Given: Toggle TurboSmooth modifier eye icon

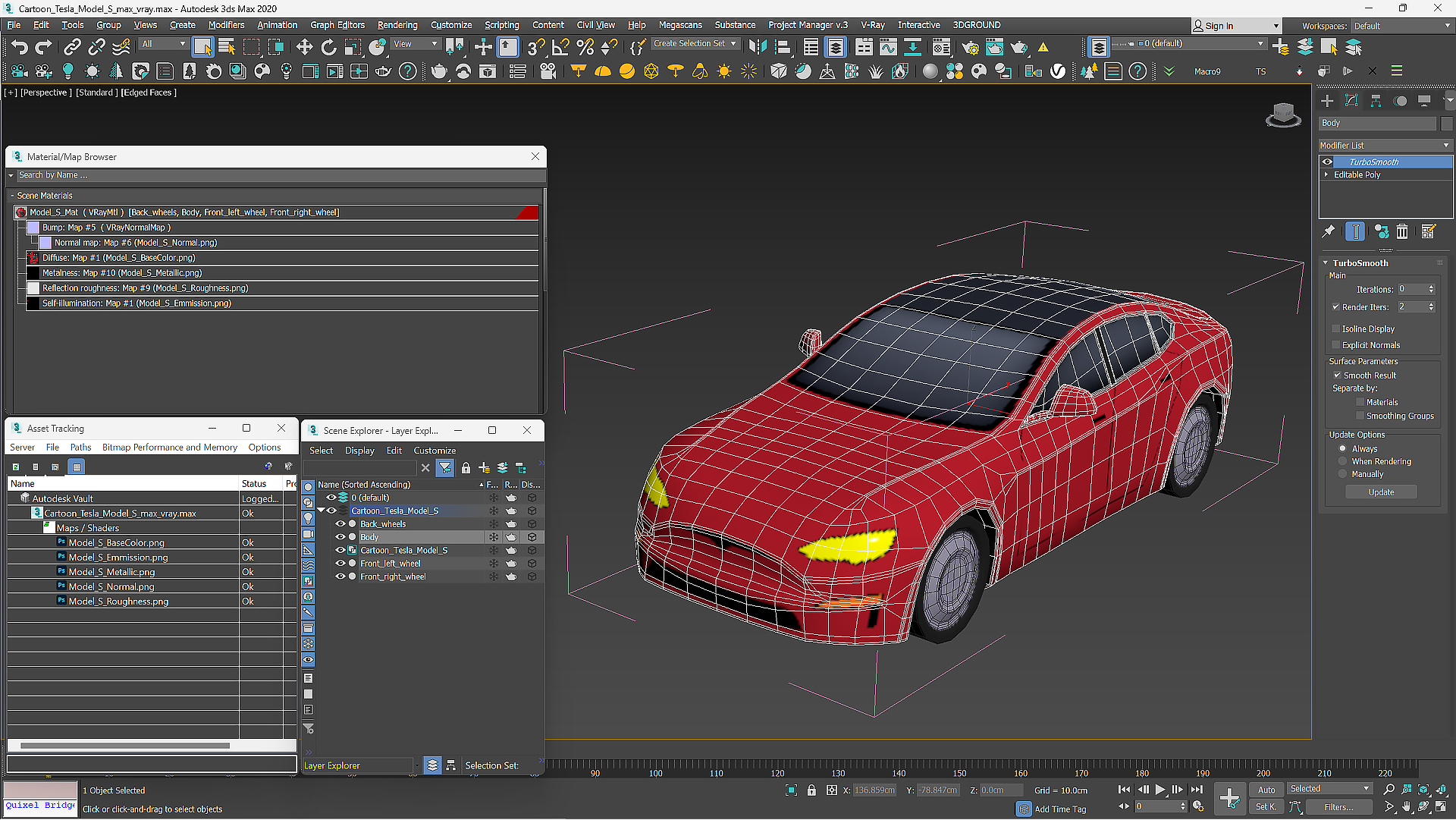Looking at the screenshot, I should coord(1327,162).
